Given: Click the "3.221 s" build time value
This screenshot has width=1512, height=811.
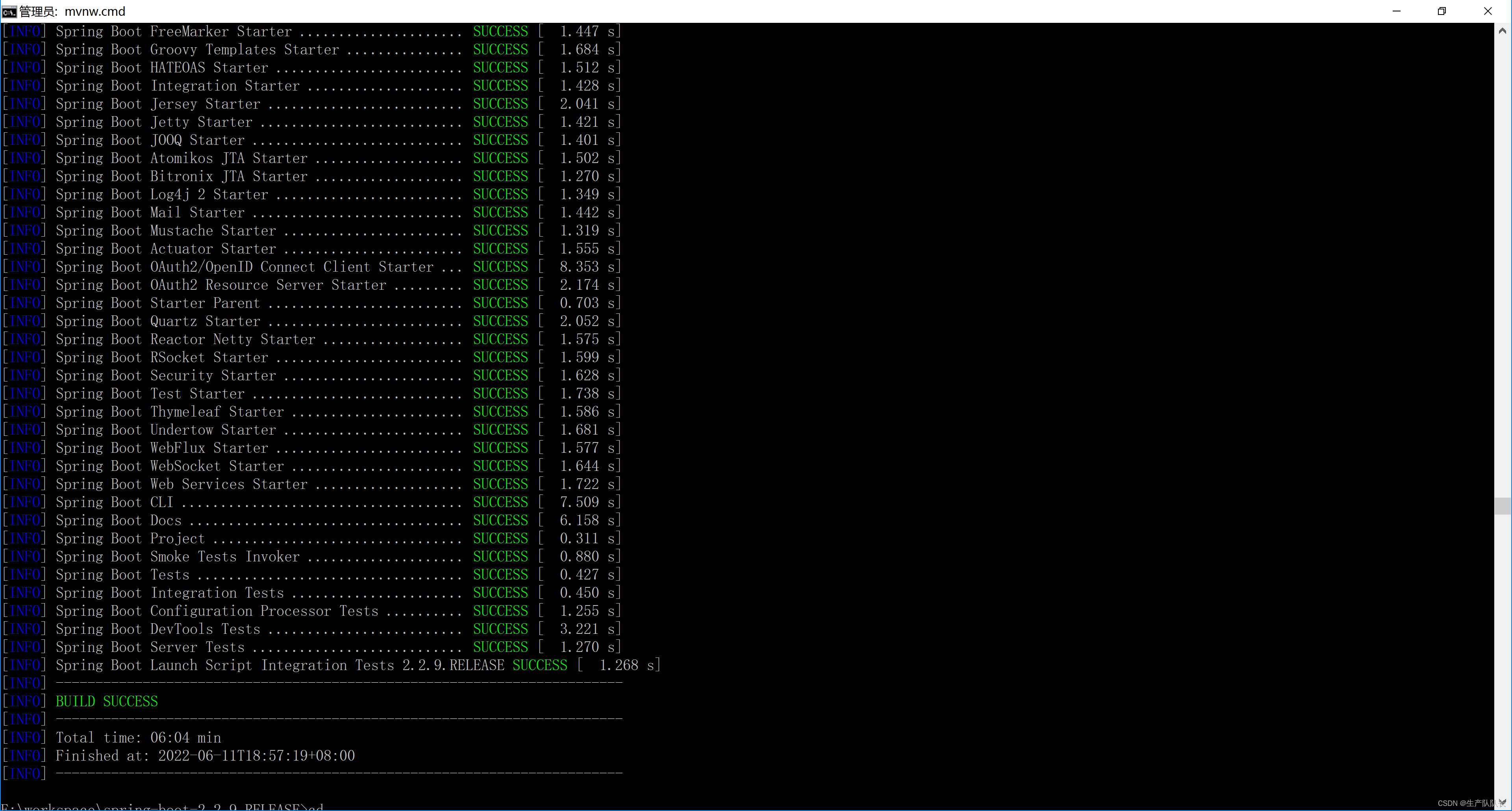Looking at the screenshot, I should pyautogui.click(x=587, y=629).
